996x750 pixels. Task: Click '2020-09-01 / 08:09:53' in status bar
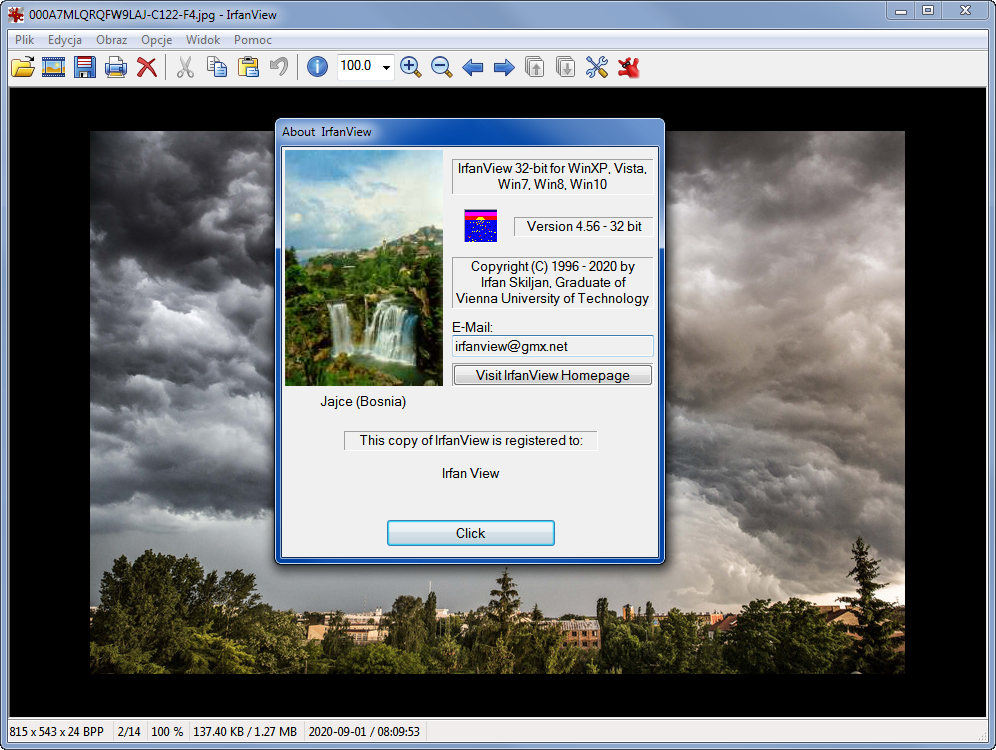pos(364,732)
